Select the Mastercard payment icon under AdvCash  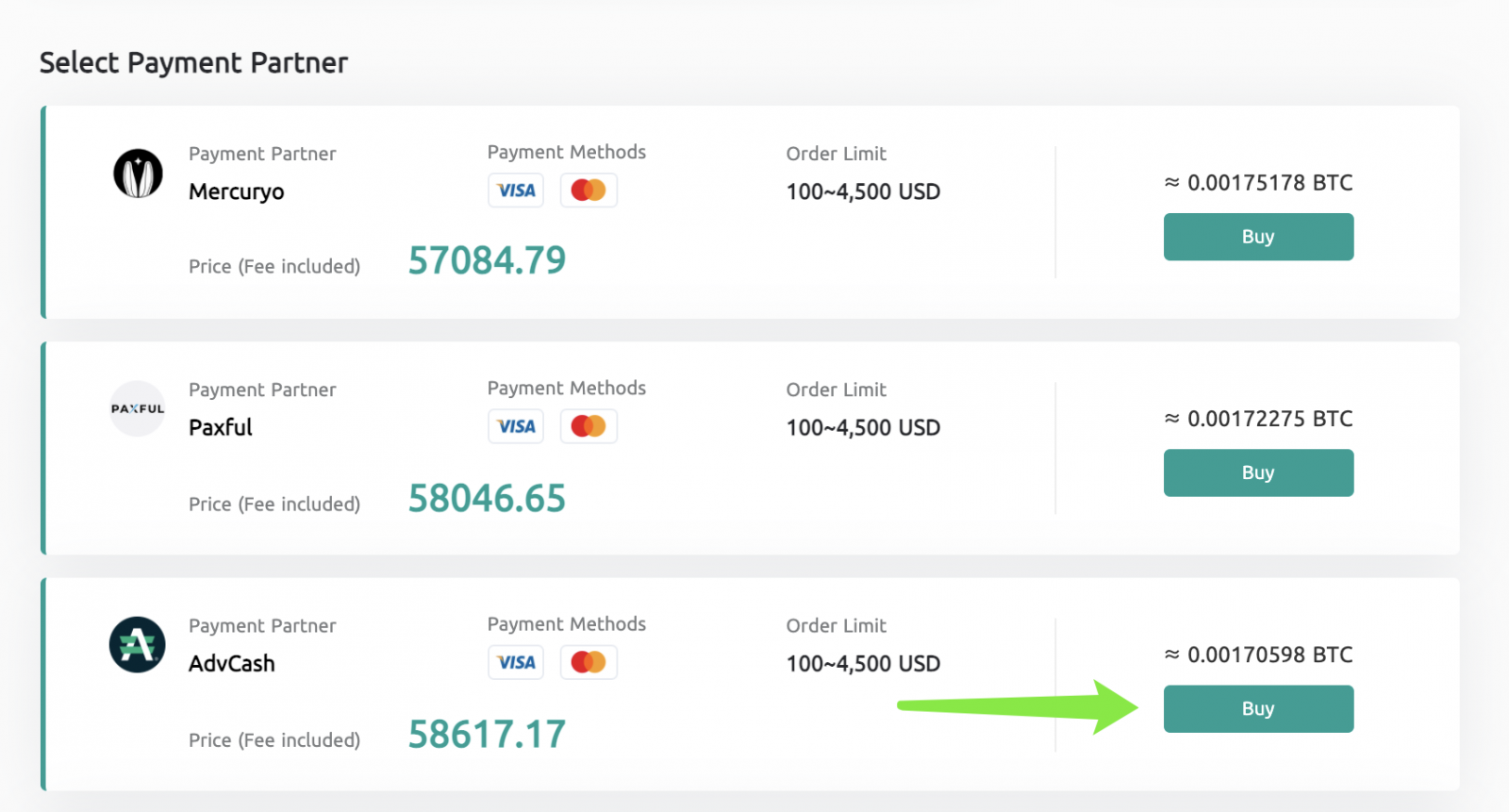click(x=589, y=662)
